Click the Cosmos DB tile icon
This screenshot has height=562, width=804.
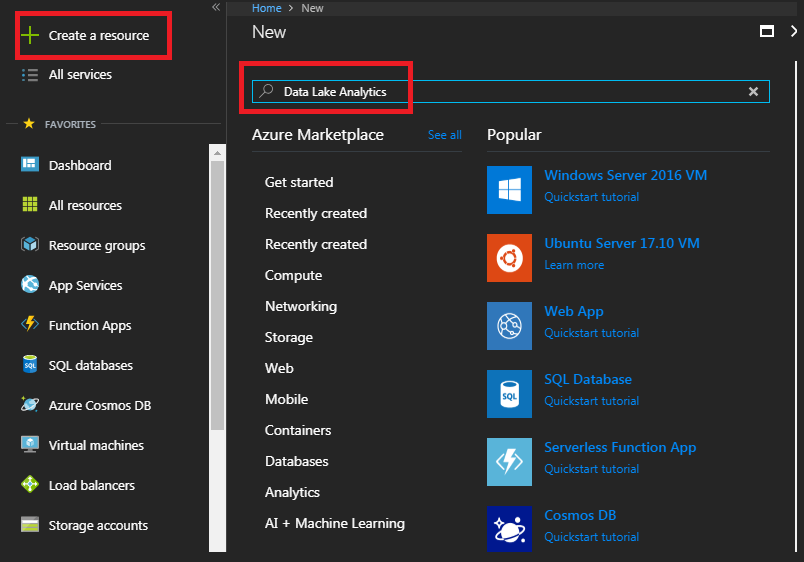pyautogui.click(x=509, y=529)
